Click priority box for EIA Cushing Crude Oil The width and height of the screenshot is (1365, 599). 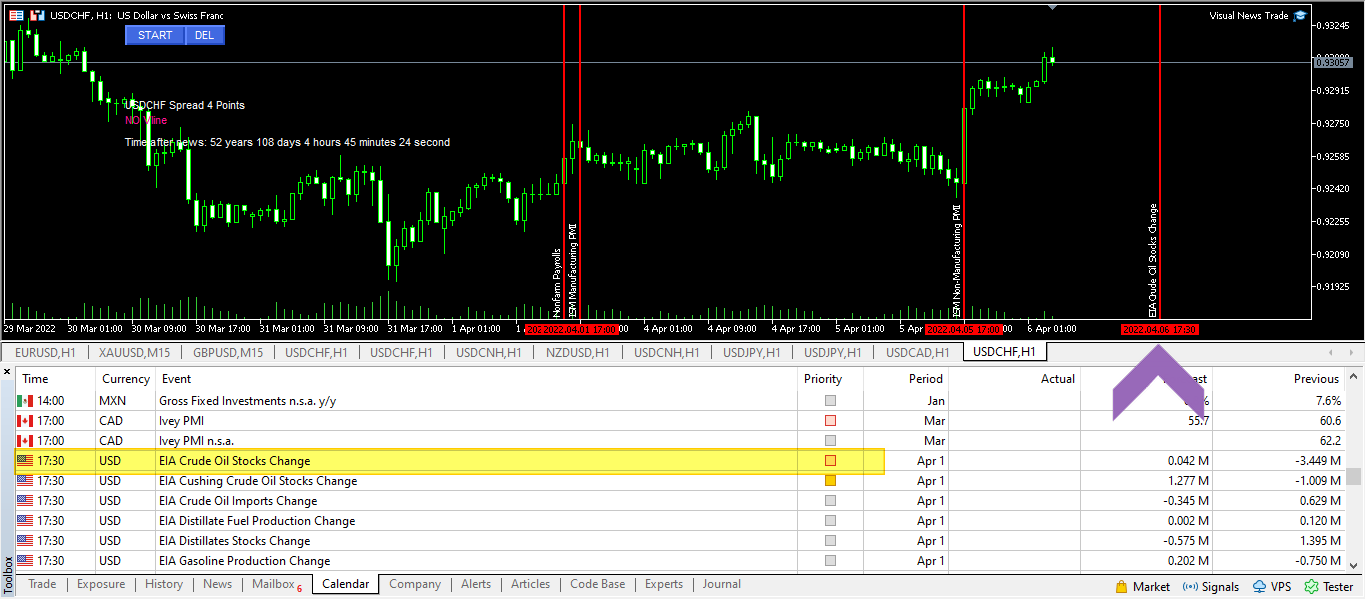pos(830,481)
